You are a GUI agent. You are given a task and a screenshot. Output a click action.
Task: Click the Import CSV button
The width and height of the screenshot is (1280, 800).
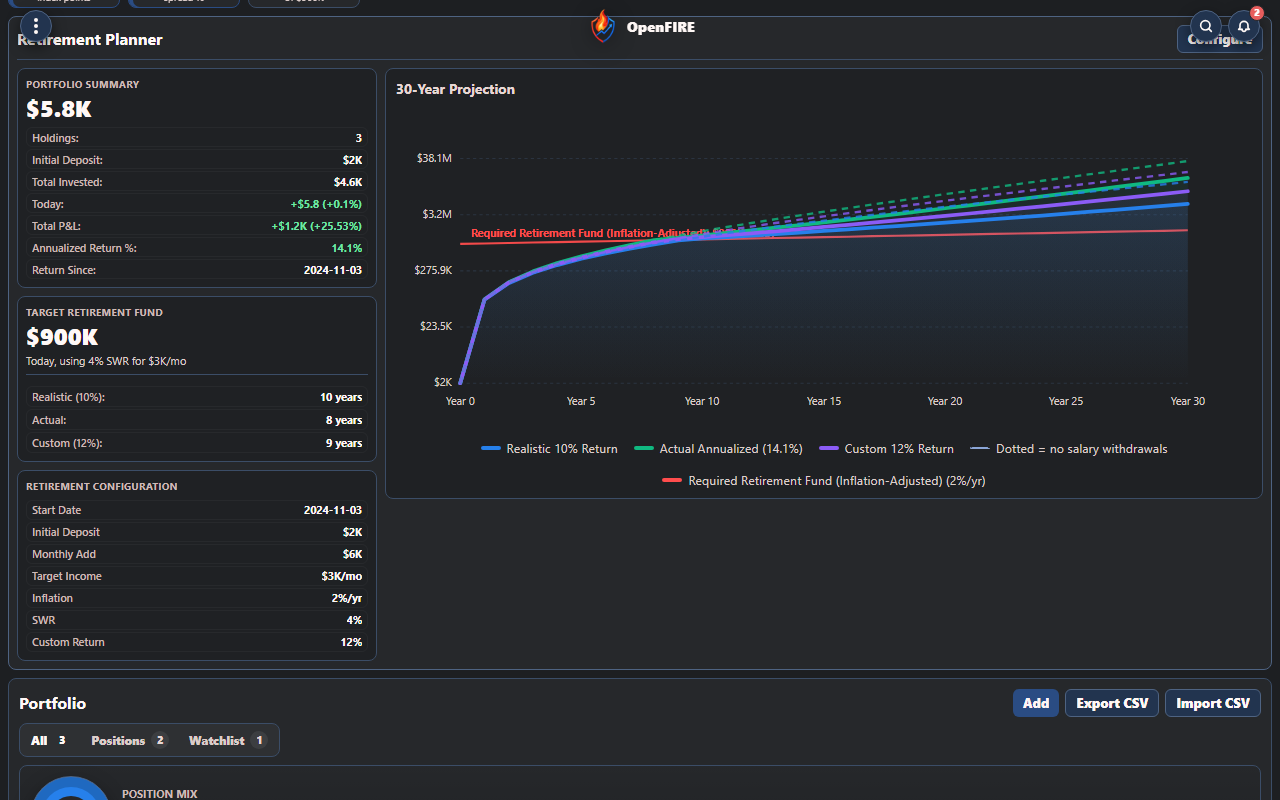pyautogui.click(x=1213, y=703)
